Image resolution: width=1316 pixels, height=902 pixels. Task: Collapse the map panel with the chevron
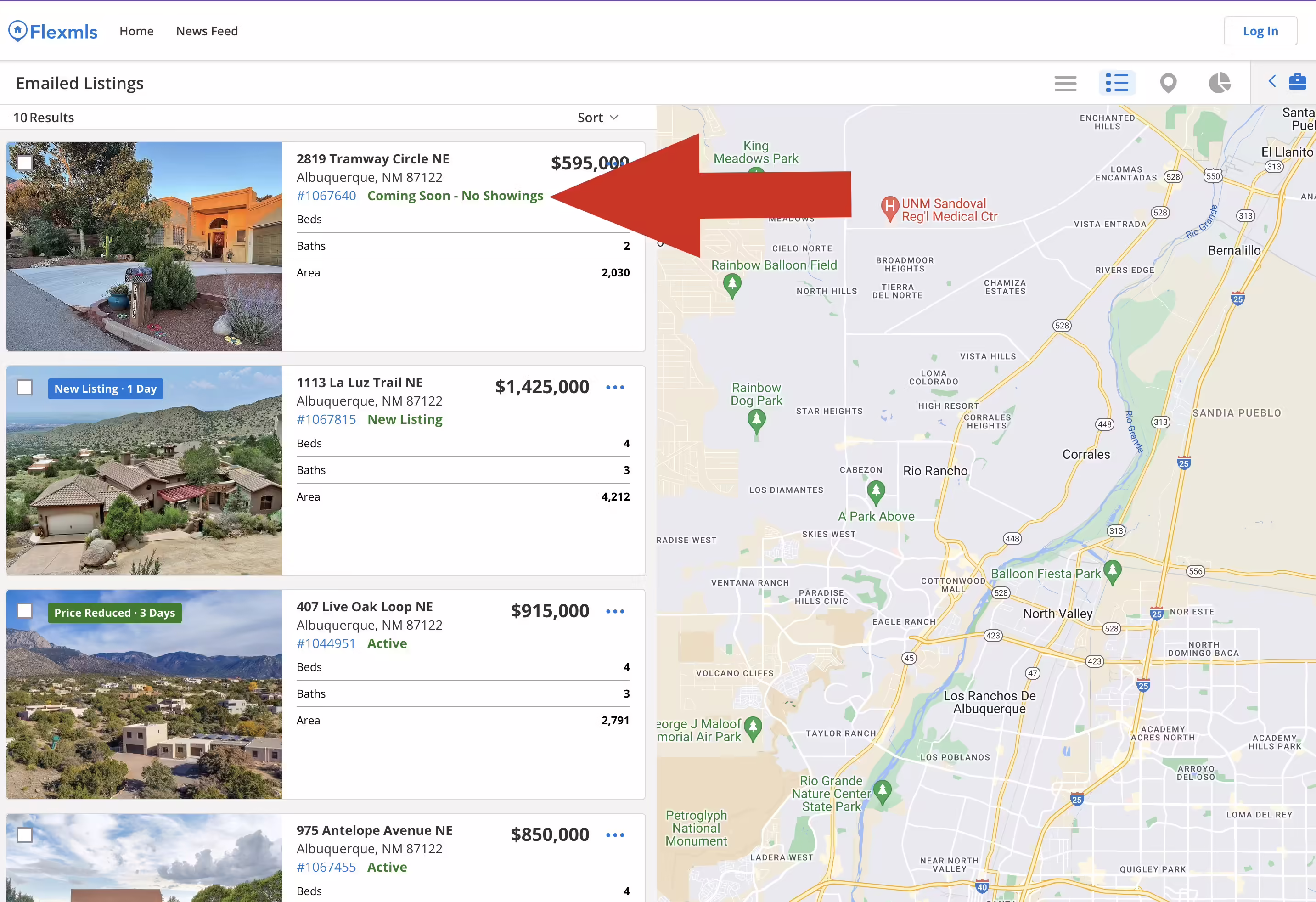(x=1272, y=82)
